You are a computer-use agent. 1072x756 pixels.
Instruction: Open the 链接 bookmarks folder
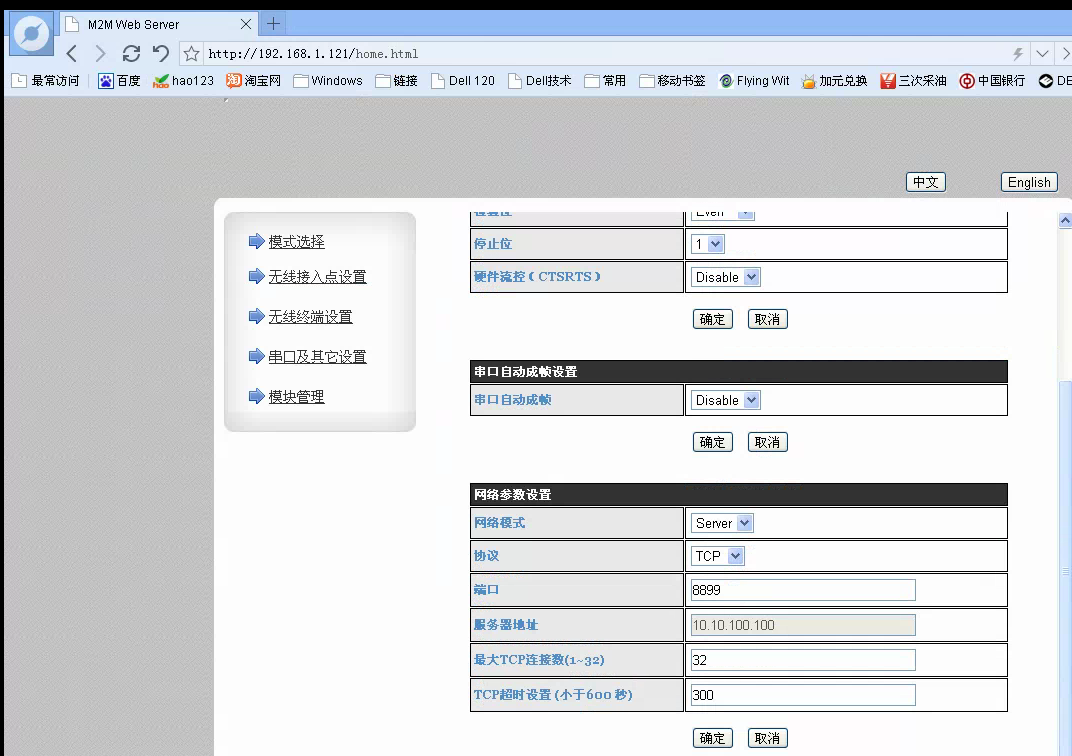pos(397,81)
